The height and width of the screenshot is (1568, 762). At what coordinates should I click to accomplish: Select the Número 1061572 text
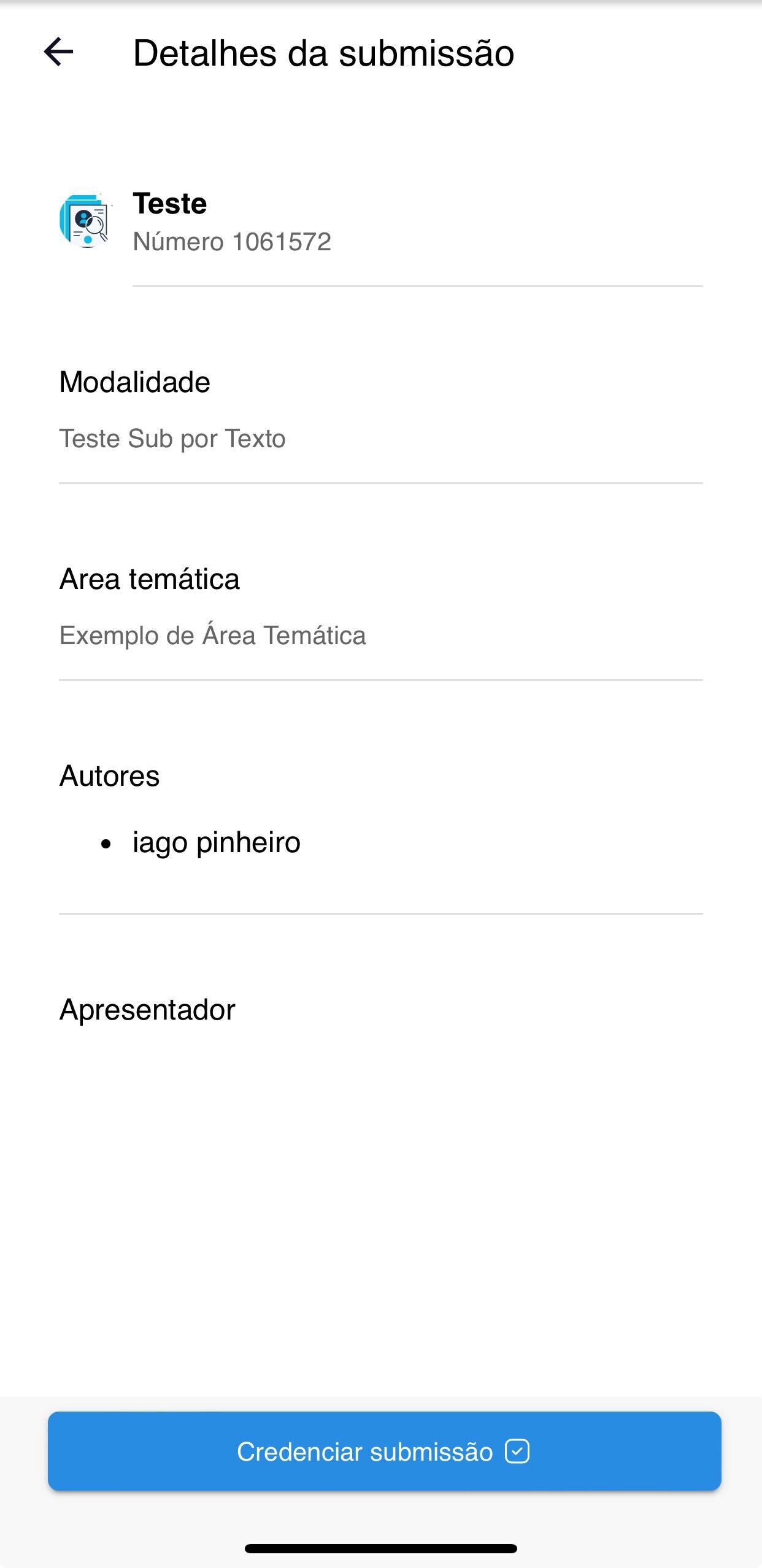(232, 242)
